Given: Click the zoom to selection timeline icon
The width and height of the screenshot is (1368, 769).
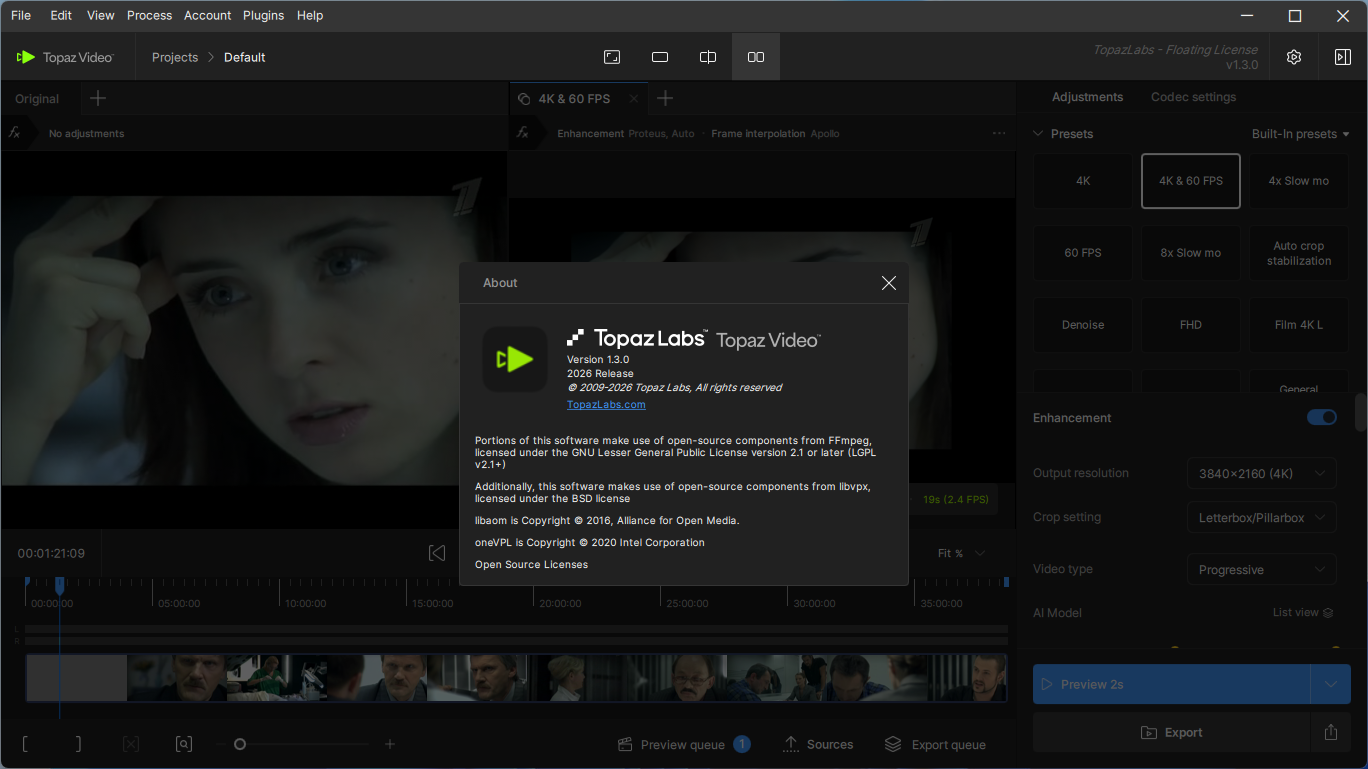Looking at the screenshot, I should pos(184,744).
